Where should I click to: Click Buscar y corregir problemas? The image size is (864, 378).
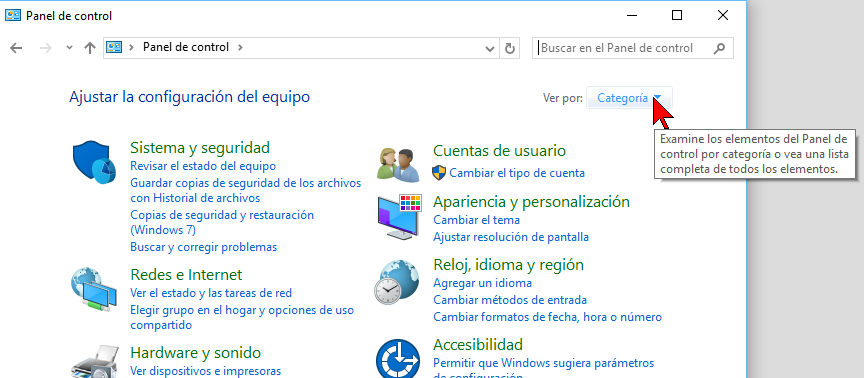pos(203,247)
